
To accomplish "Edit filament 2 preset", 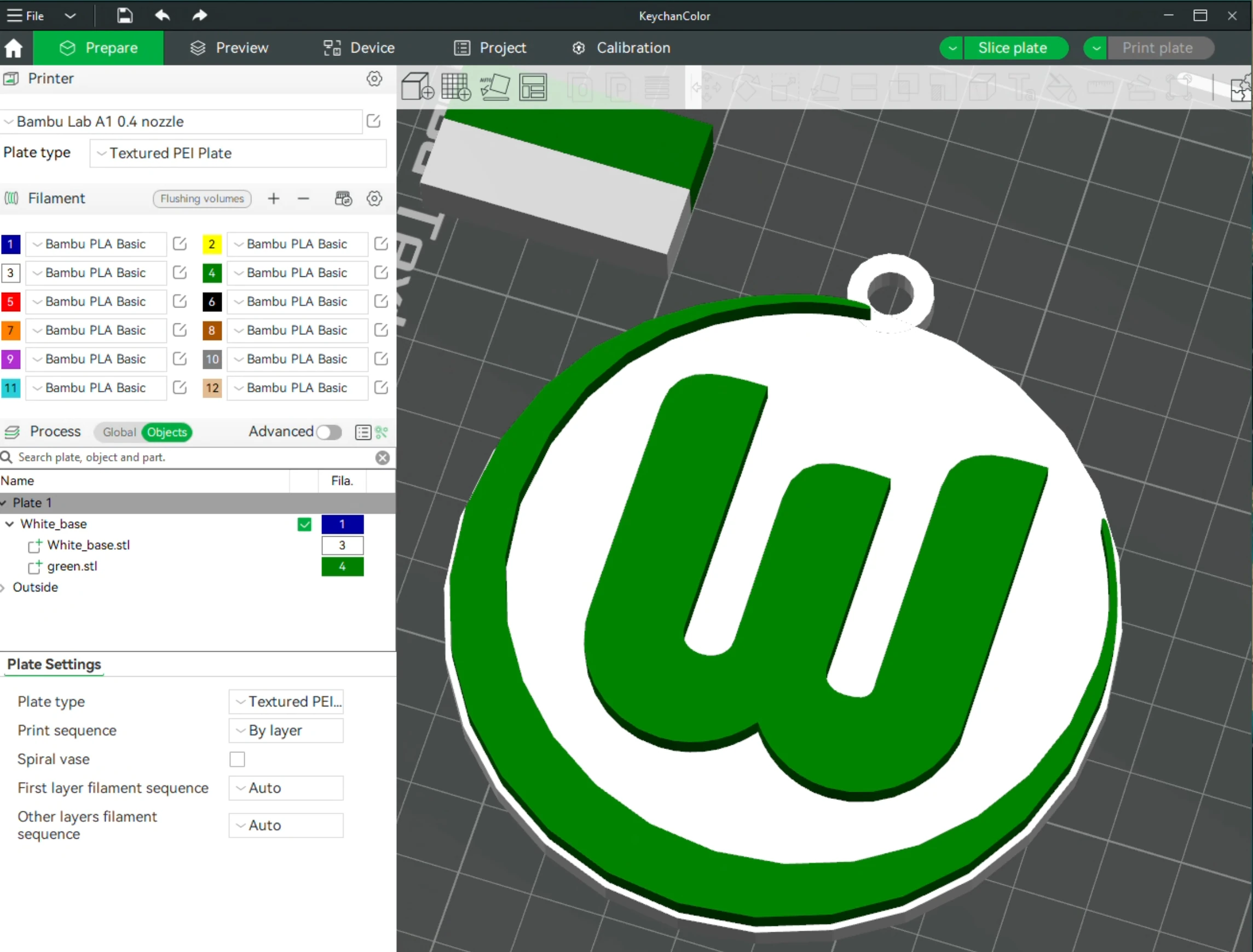I will click(381, 243).
